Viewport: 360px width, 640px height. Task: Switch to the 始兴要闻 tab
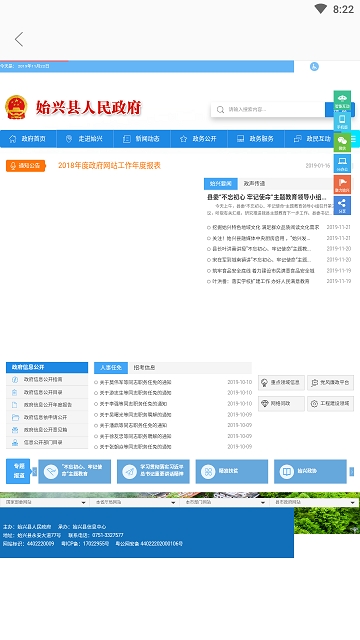coord(220,184)
